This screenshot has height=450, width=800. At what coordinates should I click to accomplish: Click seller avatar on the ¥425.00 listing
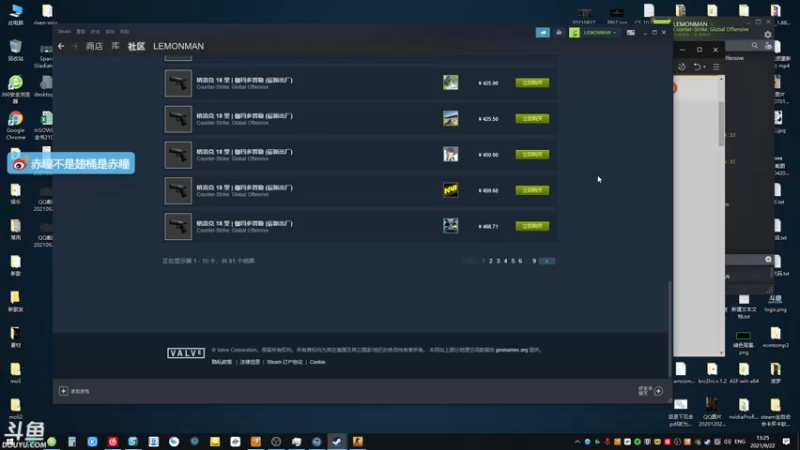[x=451, y=83]
